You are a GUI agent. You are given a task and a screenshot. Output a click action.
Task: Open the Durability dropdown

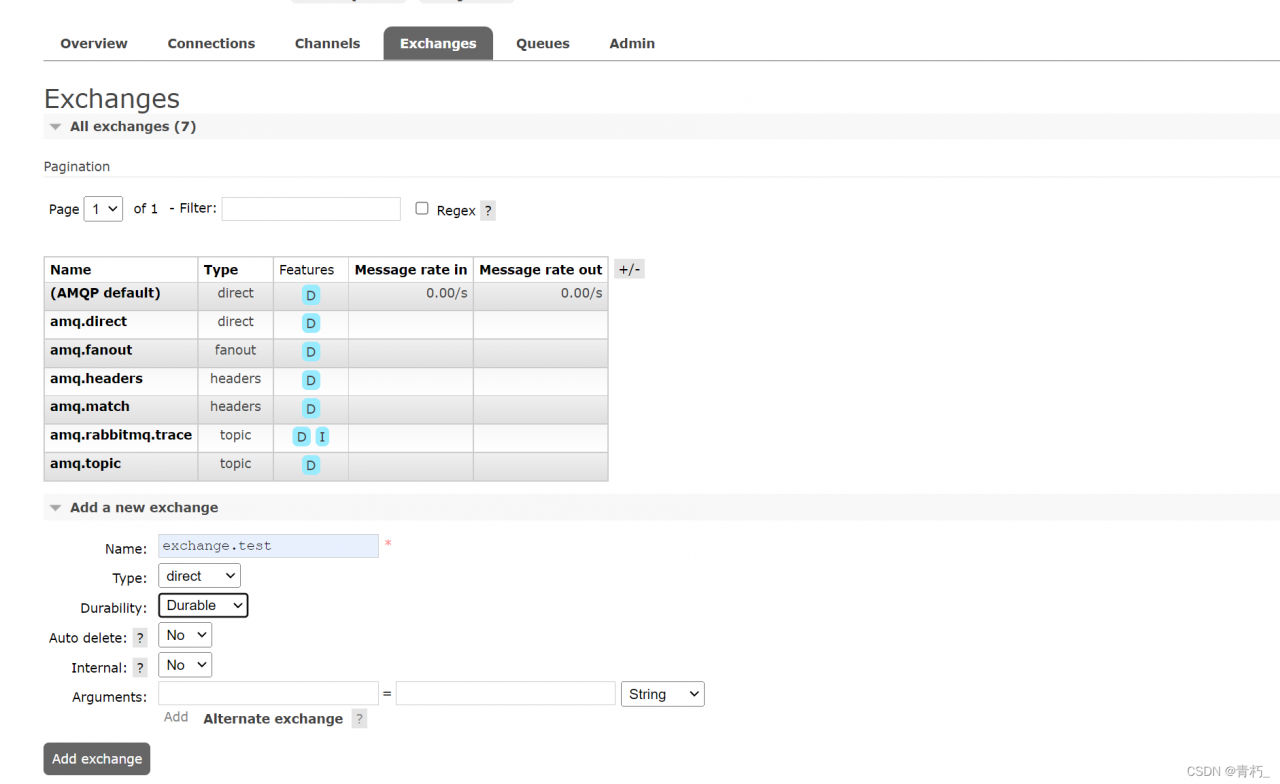203,605
